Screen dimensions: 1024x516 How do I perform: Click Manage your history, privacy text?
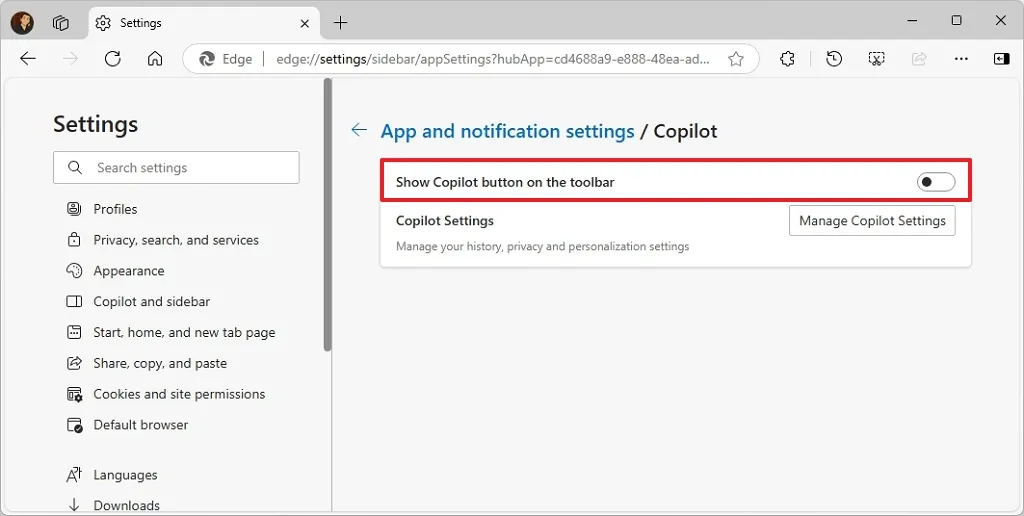pos(542,246)
